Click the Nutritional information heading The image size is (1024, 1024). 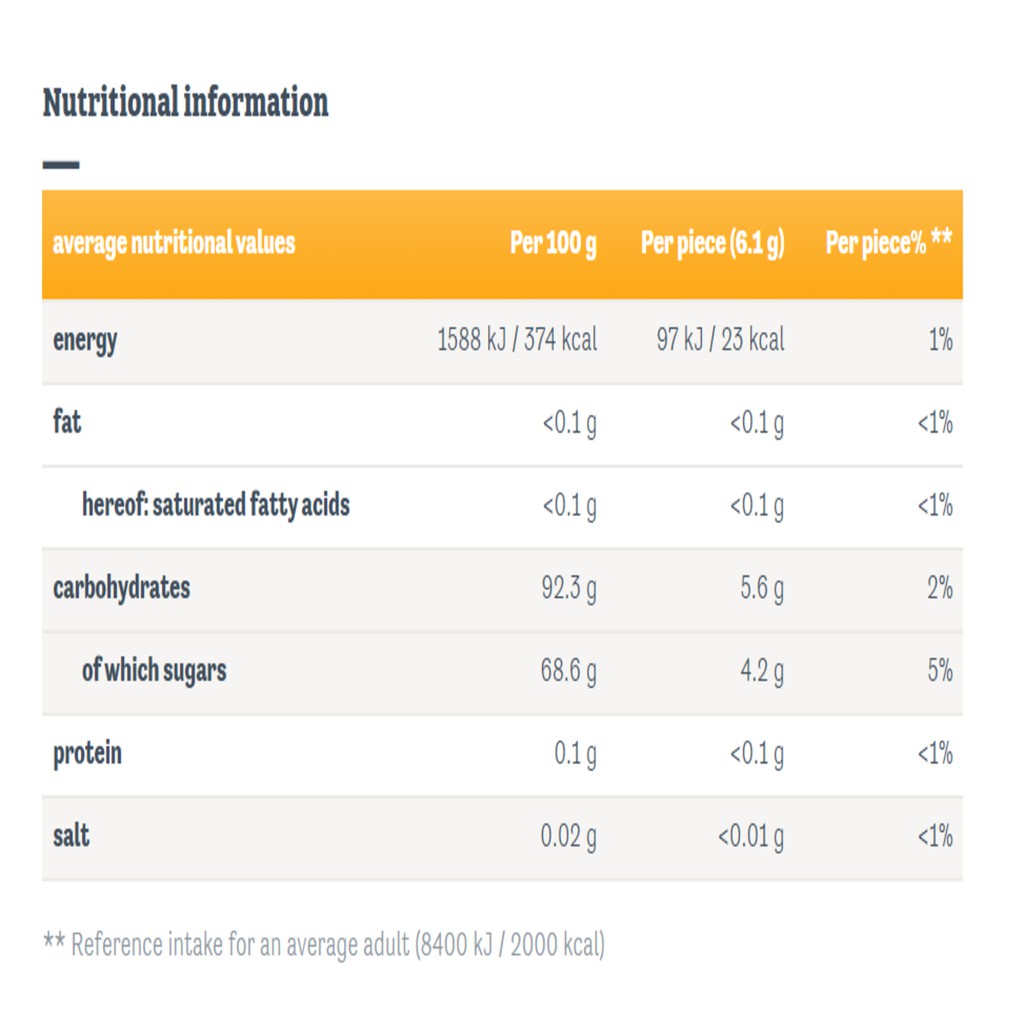pyautogui.click(x=185, y=103)
